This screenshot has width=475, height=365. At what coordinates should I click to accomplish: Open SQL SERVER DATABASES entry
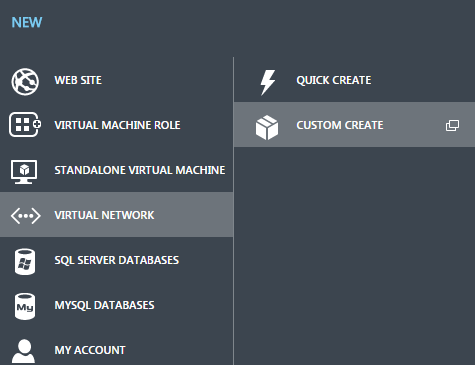pyautogui.click(x=117, y=260)
